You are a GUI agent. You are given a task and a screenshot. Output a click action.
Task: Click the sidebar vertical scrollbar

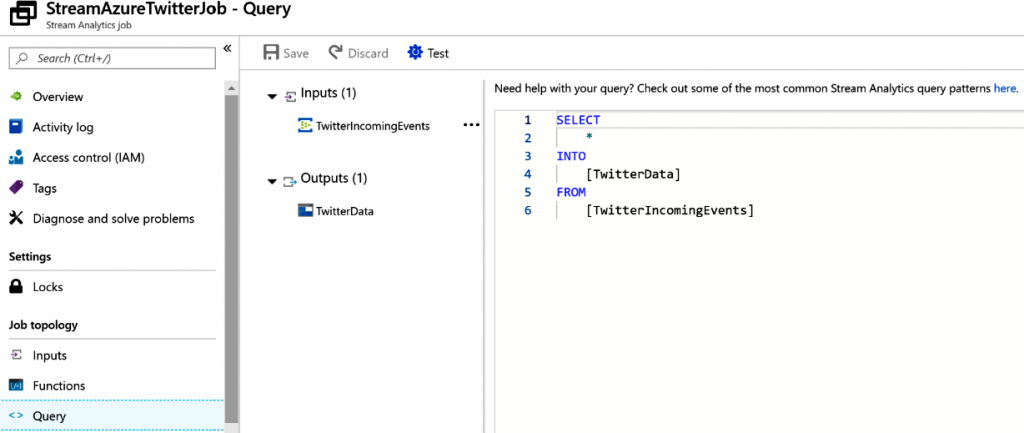pos(232,250)
